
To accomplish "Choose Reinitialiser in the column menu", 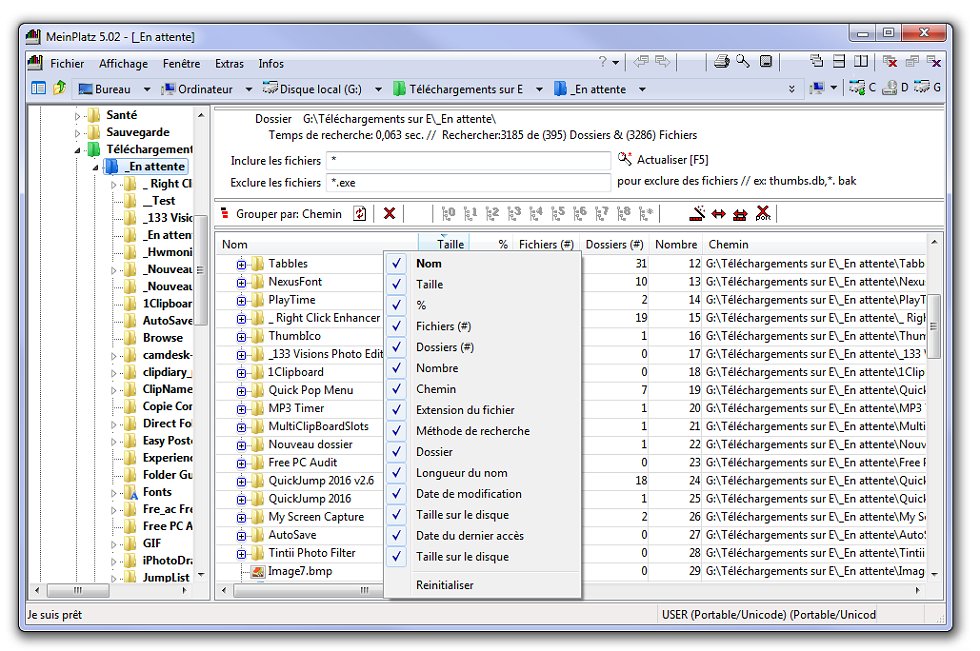I will click(x=445, y=585).
